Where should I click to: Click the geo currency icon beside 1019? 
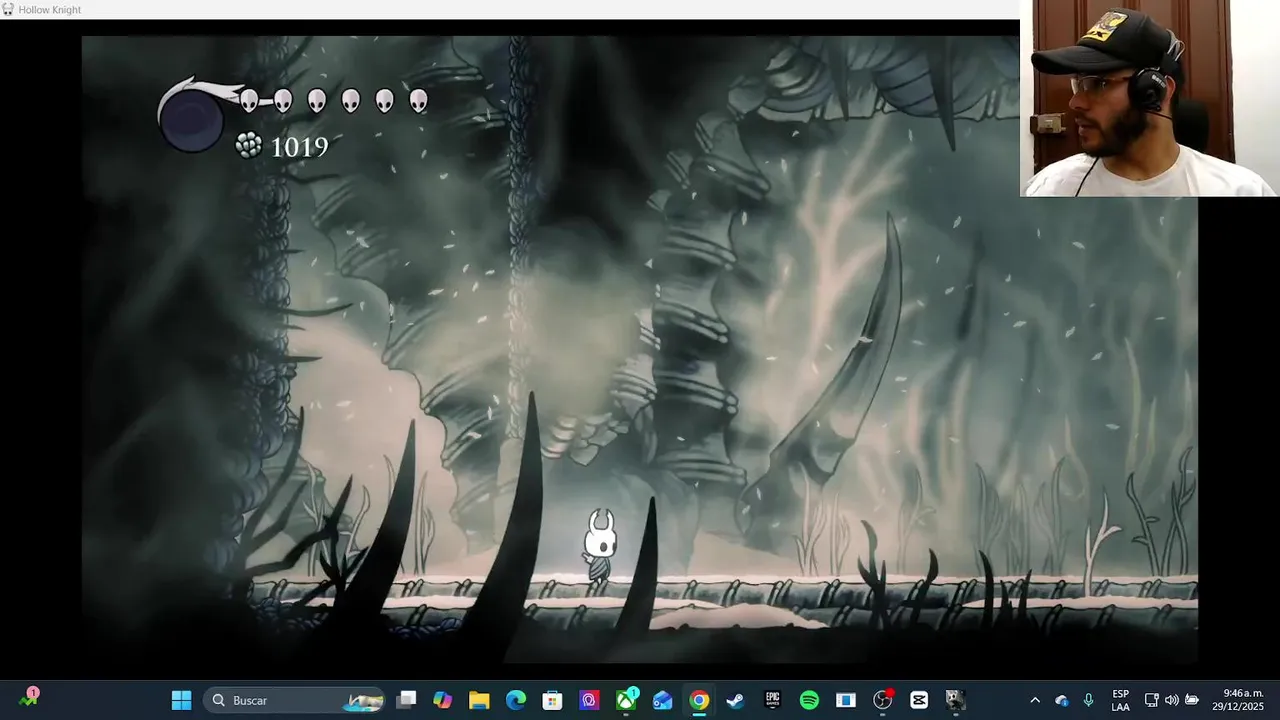(x=249, y=146)
